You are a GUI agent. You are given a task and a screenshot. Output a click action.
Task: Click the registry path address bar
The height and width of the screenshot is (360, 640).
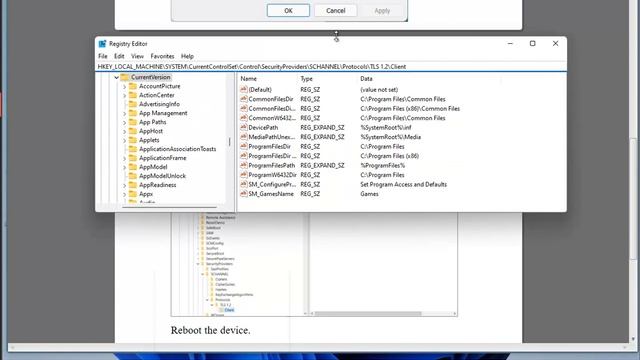tap(331, 67)
